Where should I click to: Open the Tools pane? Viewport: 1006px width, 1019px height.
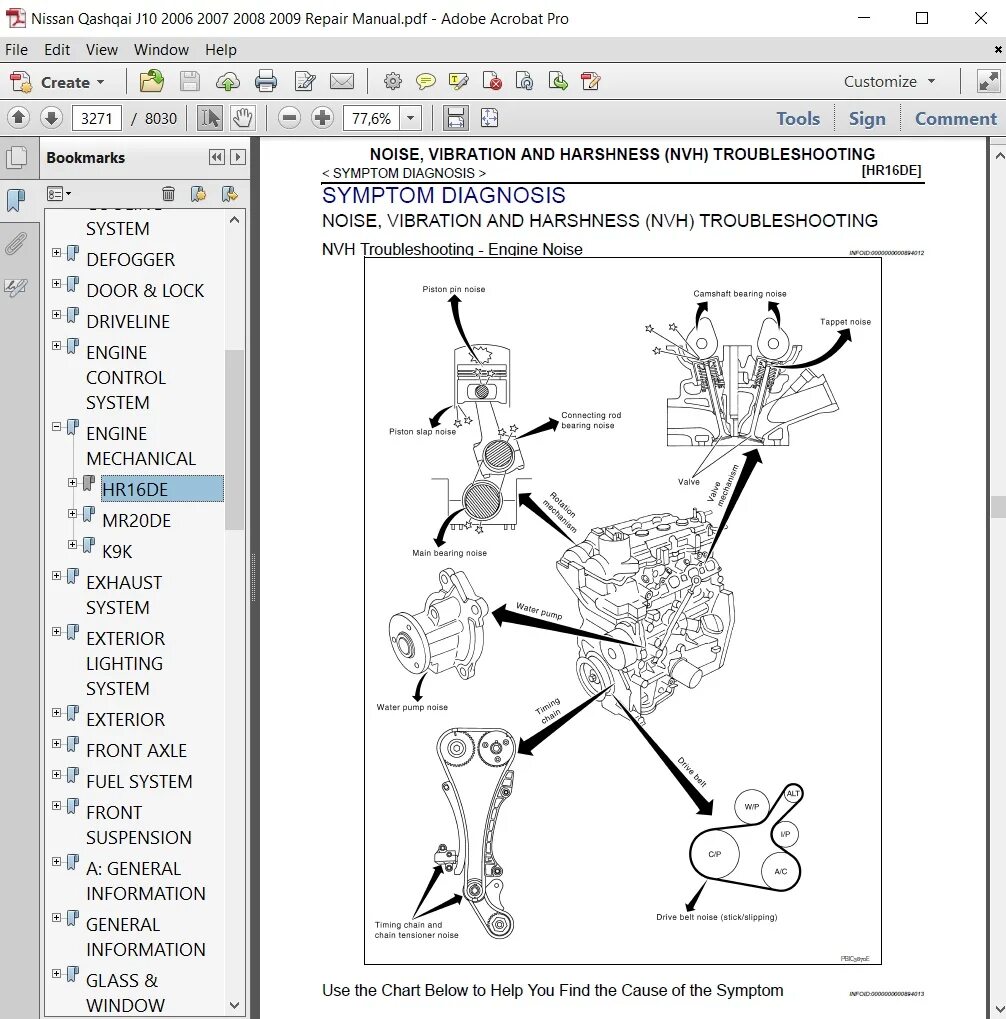[798, 118]
